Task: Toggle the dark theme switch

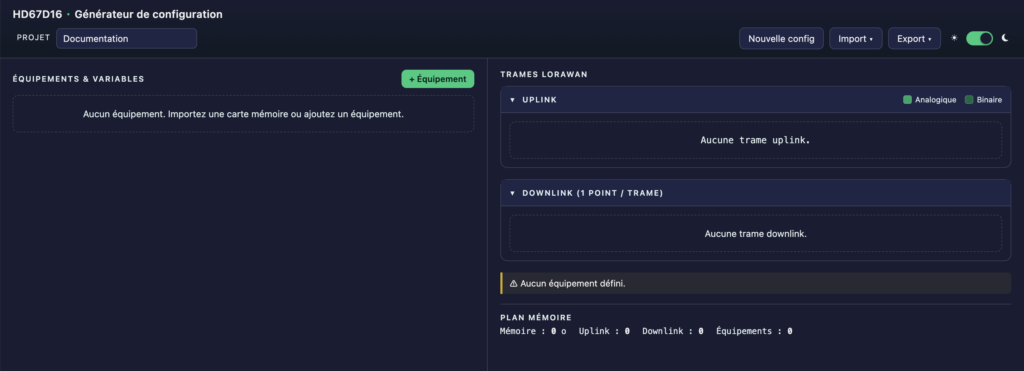Action: point(980,39)
